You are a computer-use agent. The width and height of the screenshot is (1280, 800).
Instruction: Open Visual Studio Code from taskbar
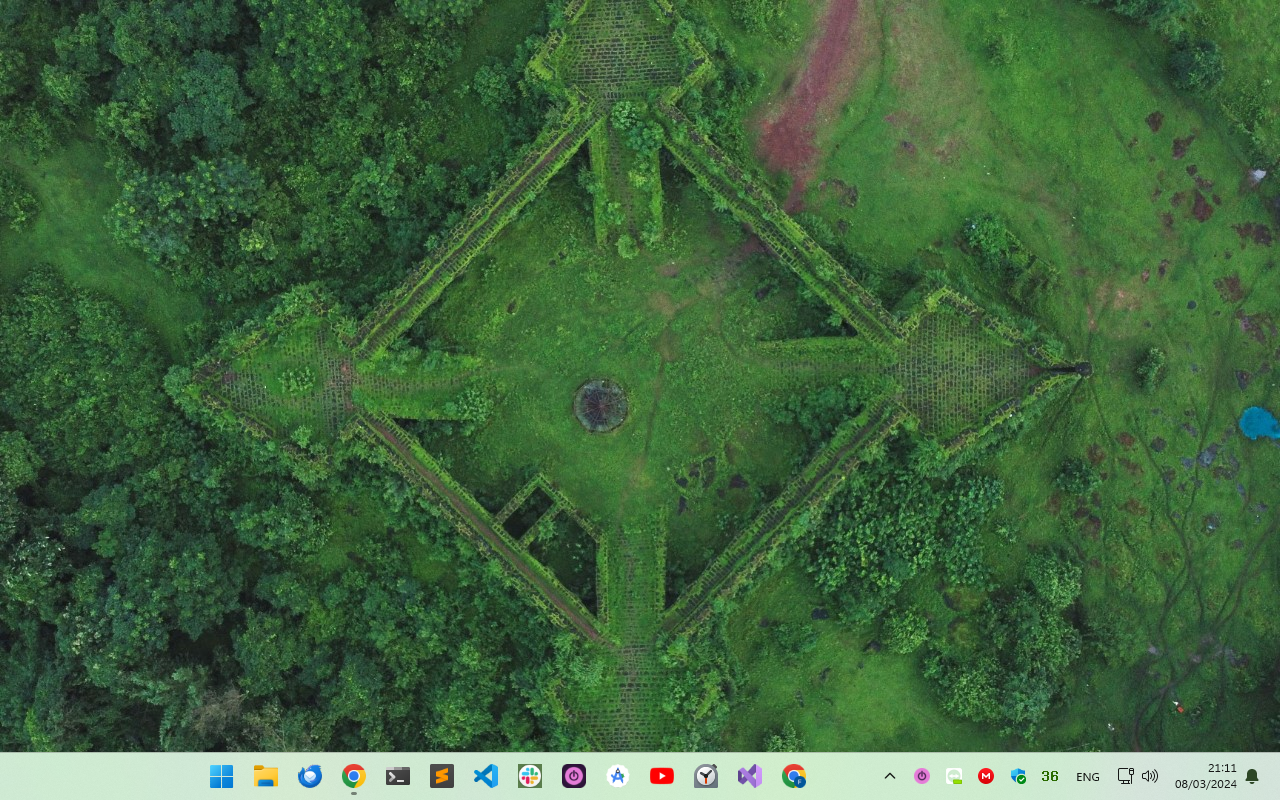pyautogui.click(x=486, y=776)
